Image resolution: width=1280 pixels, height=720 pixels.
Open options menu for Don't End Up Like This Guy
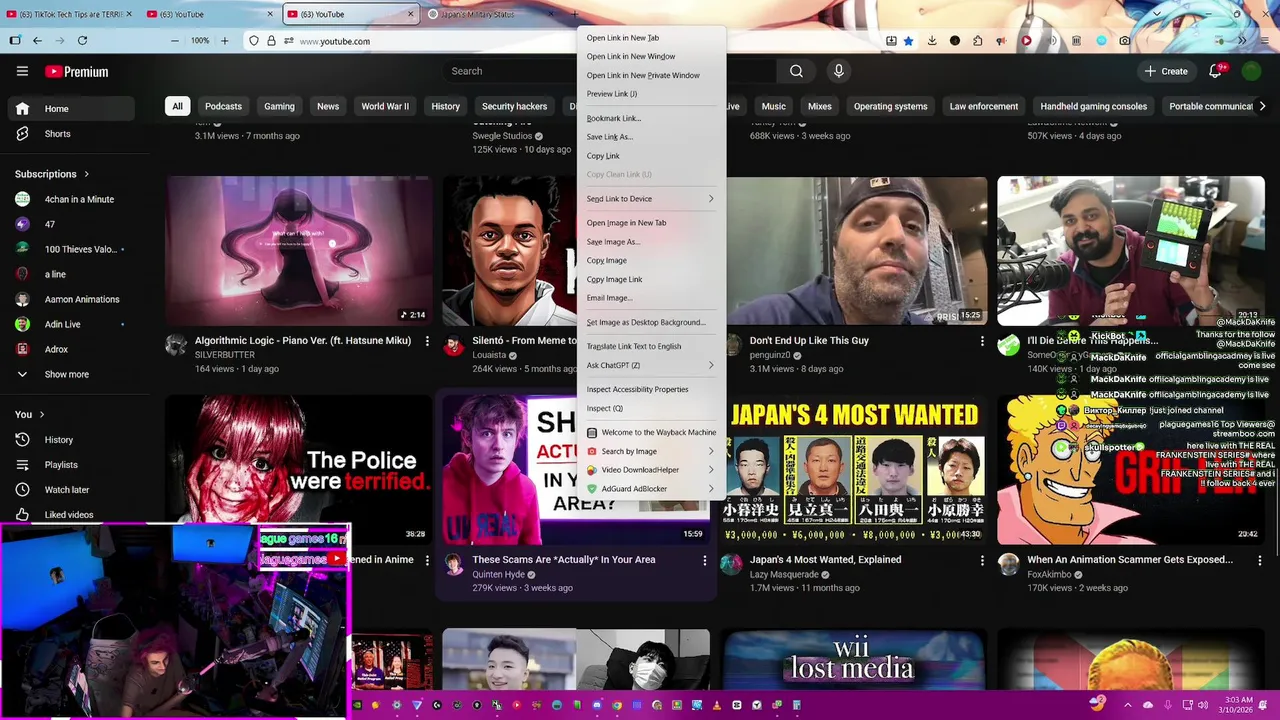pyautogui.click(x=982, y=341)
